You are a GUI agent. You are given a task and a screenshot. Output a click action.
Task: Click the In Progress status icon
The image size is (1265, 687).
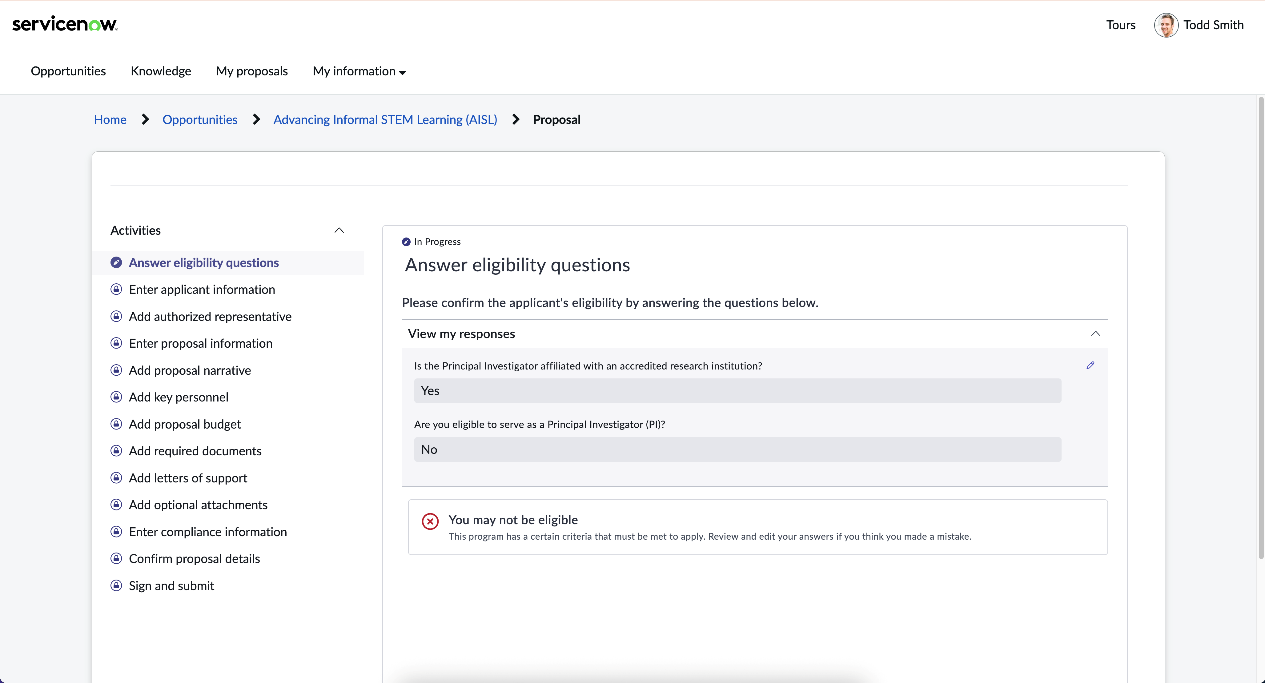pos(406,242)
